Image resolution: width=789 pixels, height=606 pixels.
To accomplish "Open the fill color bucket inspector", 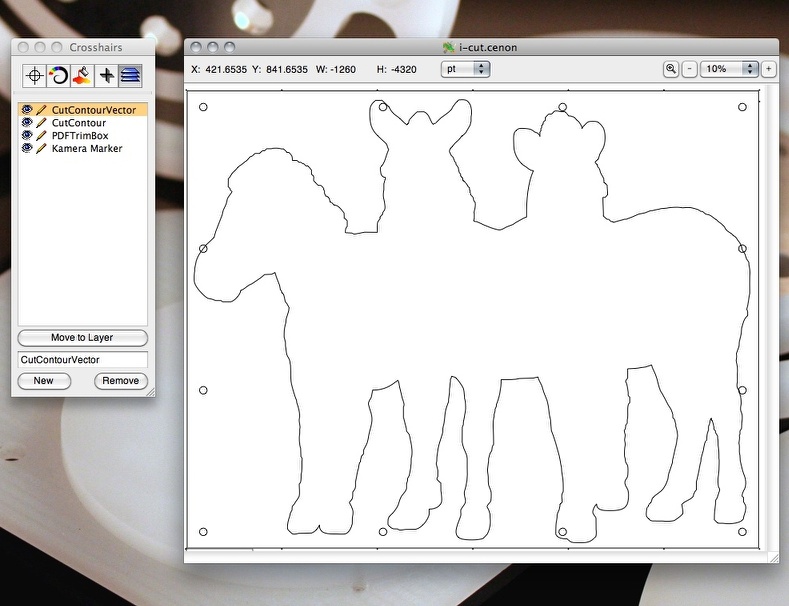I will [83, 75].
